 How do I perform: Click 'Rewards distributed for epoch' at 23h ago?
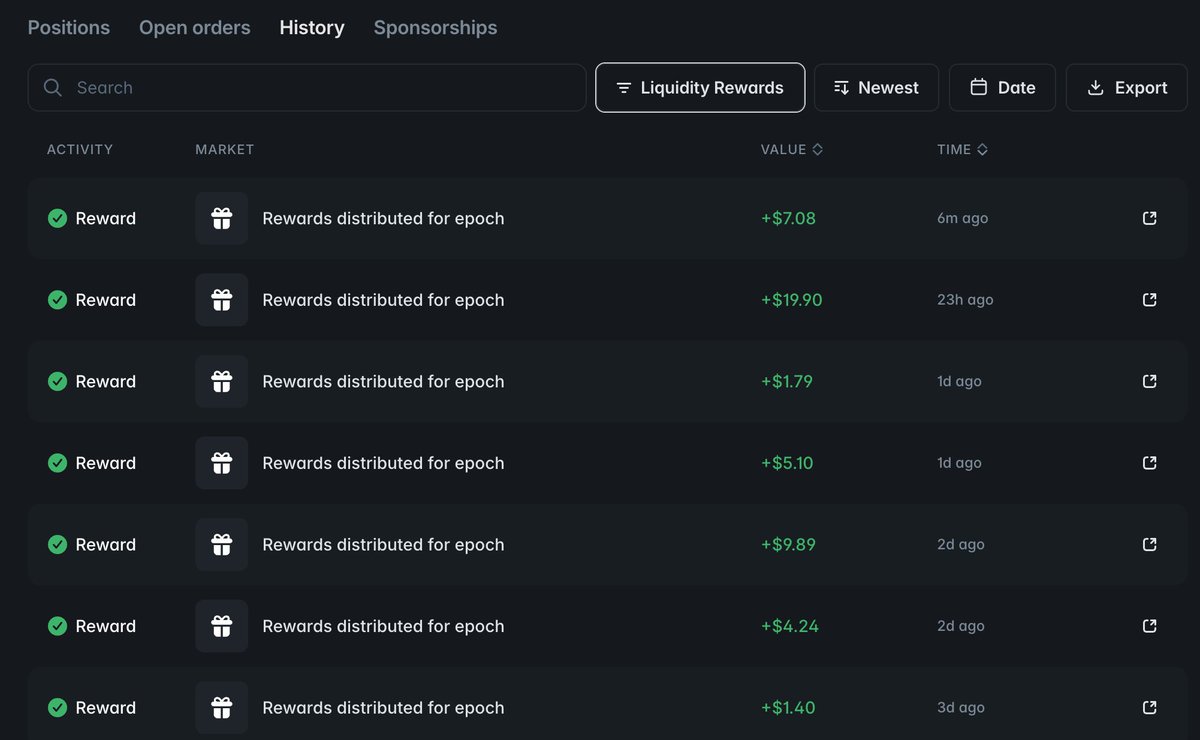click(x=383, y=300)
